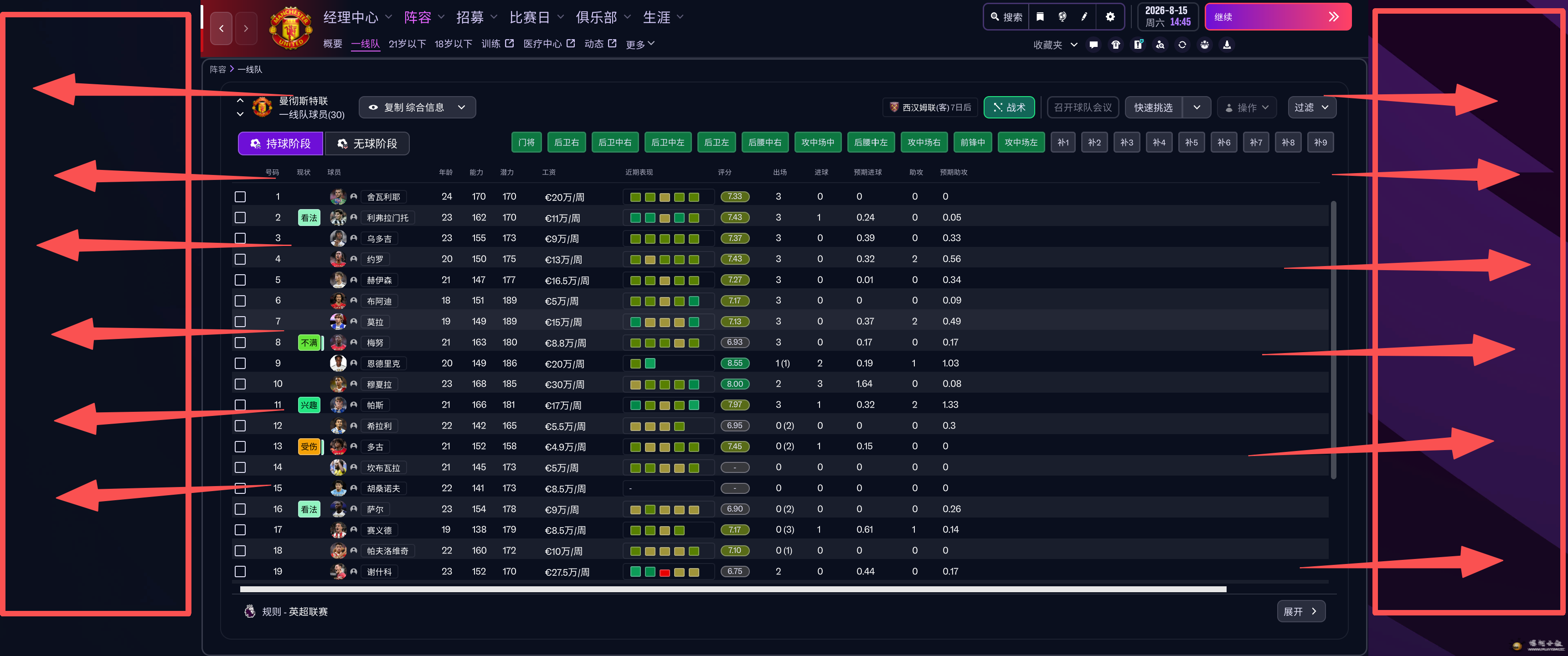
Task: Click the back navigation arrow
Action: point(222,28)
